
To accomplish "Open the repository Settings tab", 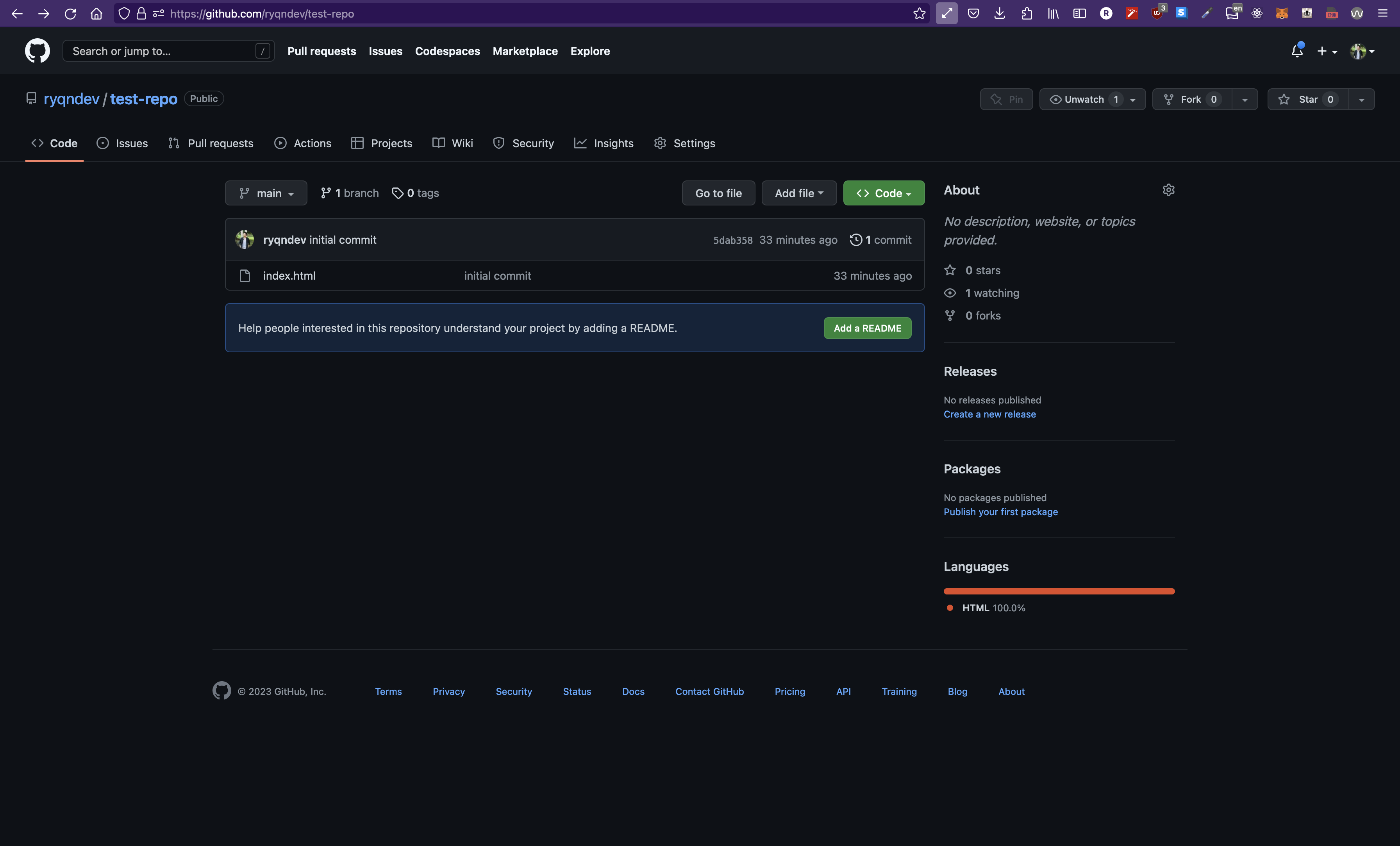I will tap(684, 143).
